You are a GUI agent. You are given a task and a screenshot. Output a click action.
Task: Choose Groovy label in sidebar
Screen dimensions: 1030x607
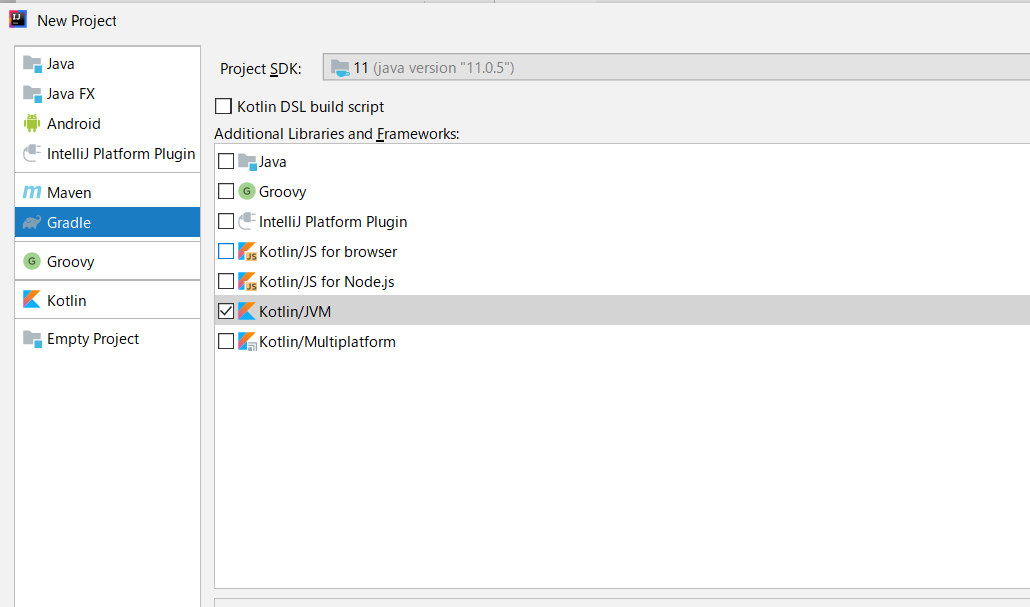(x=70, y=261)
